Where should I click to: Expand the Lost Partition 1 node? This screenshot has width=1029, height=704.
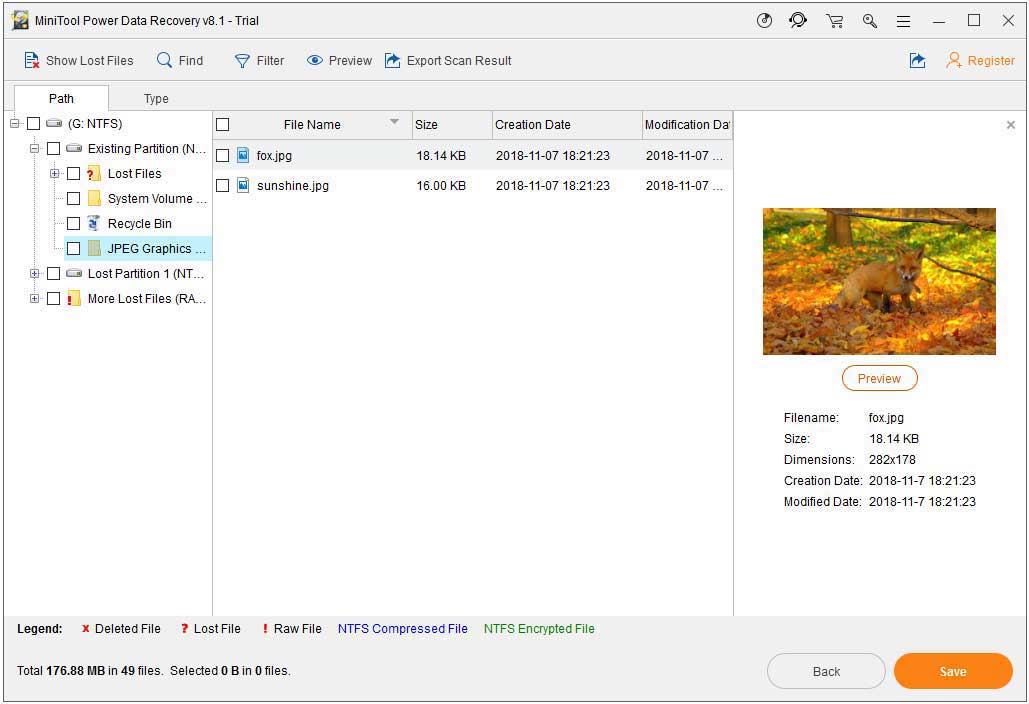click(x=35, y=273)
